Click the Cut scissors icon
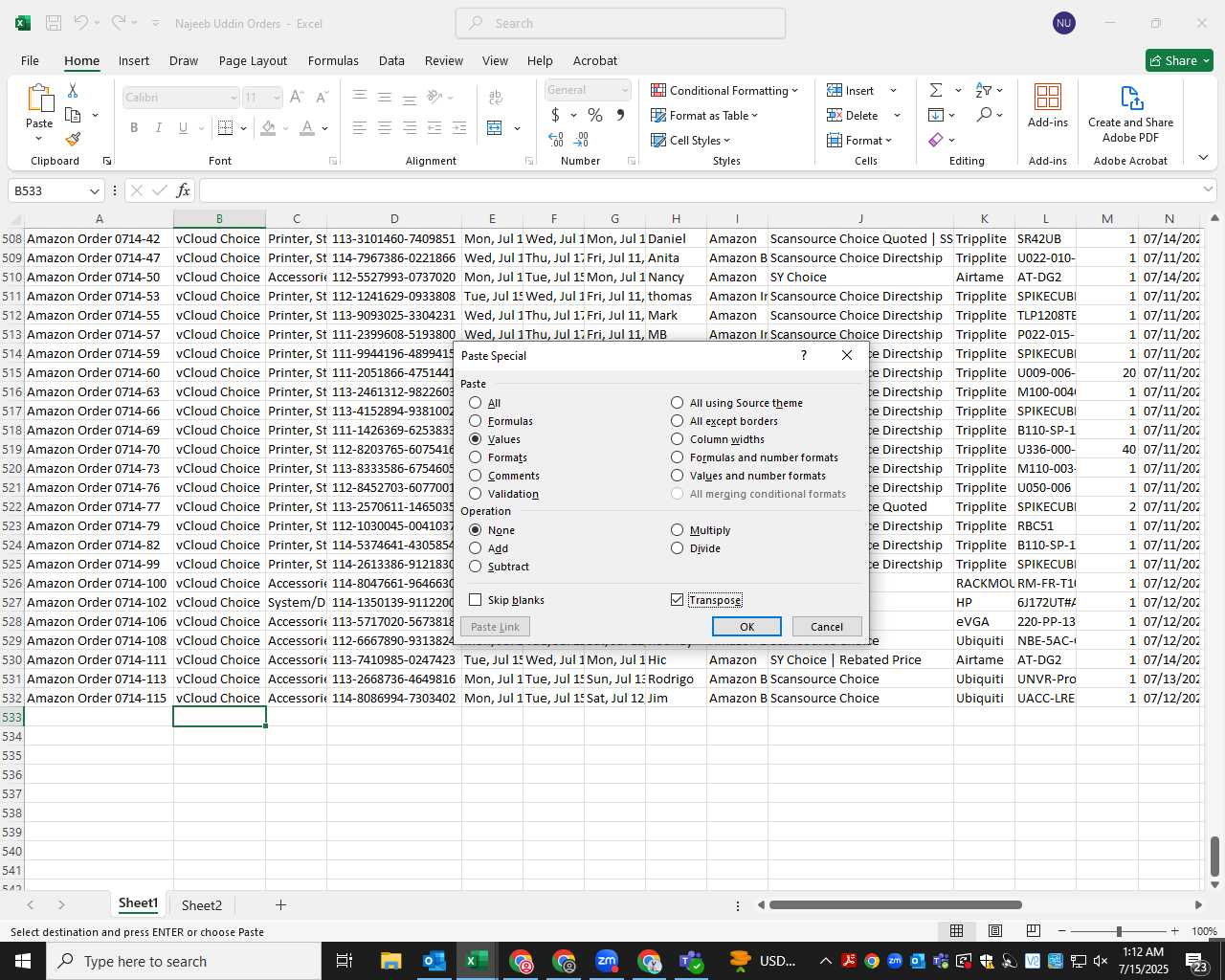This screenshot has height=980, width=1225. tap(73, 90)
